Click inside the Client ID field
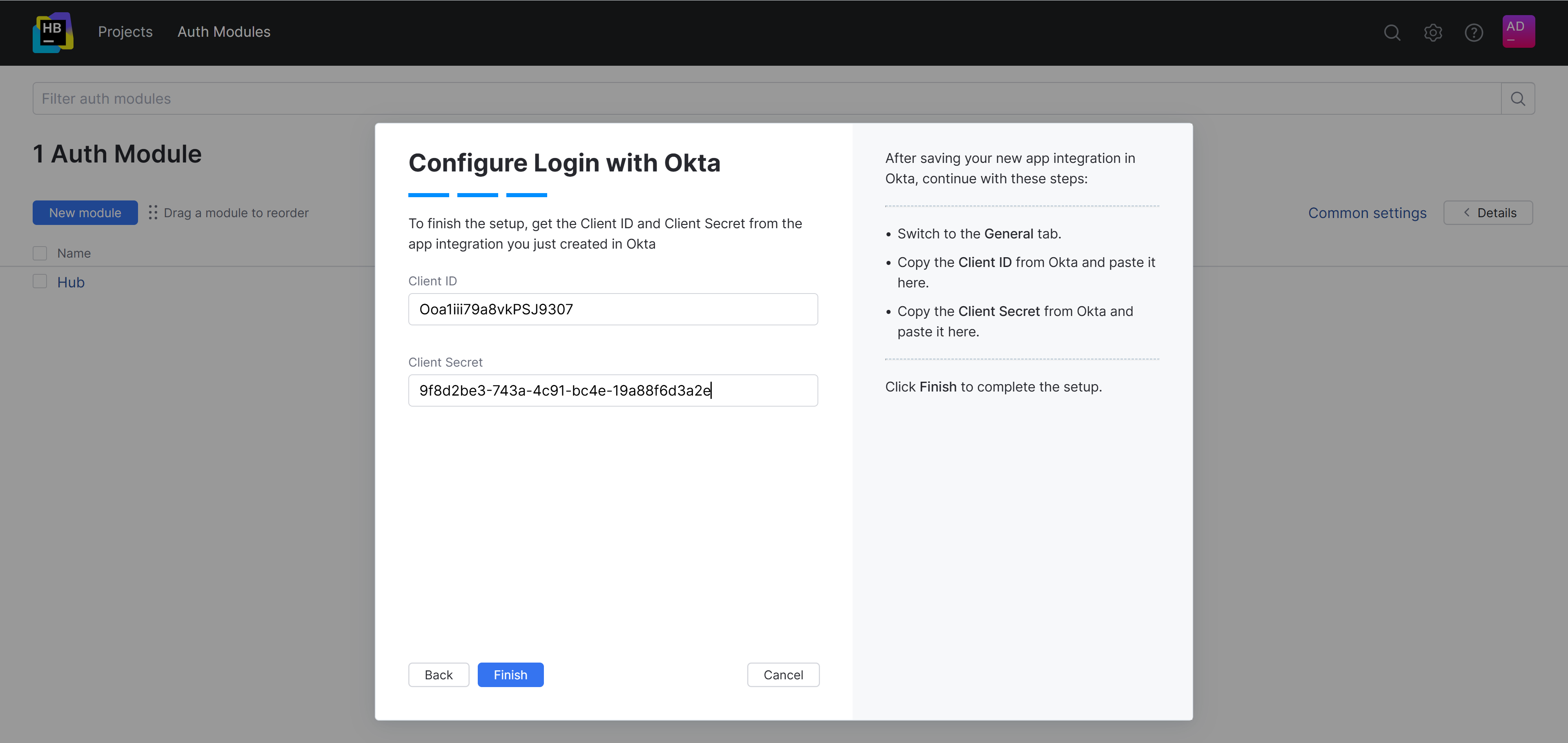 pyautogui.click(x=613, y=309)
